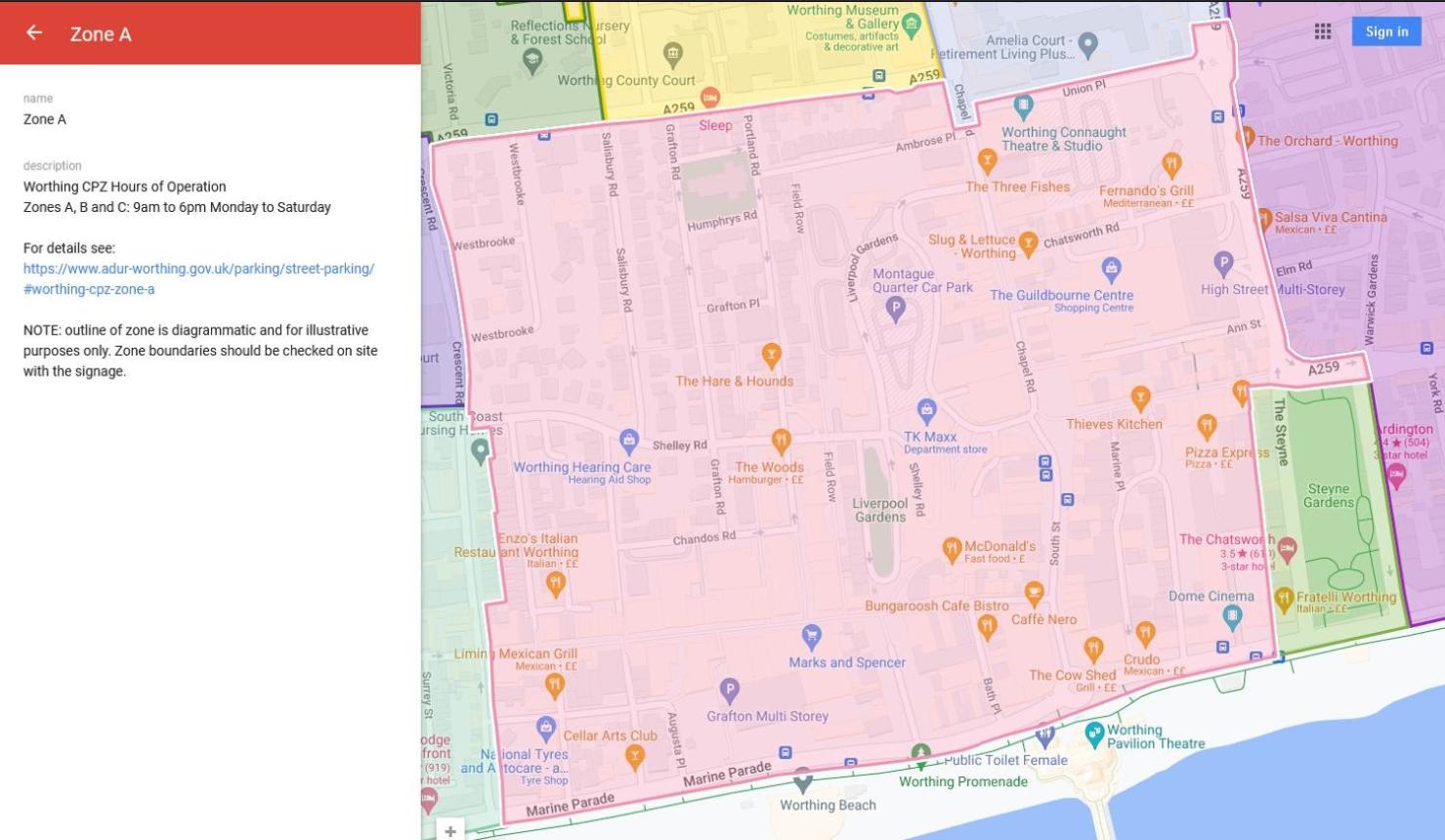The width and height of the screenshot is (1445, 840).
Task: Click Fratelli Worthing restaurant icon
Action: pyautogui.click(x=1284, y=598)
